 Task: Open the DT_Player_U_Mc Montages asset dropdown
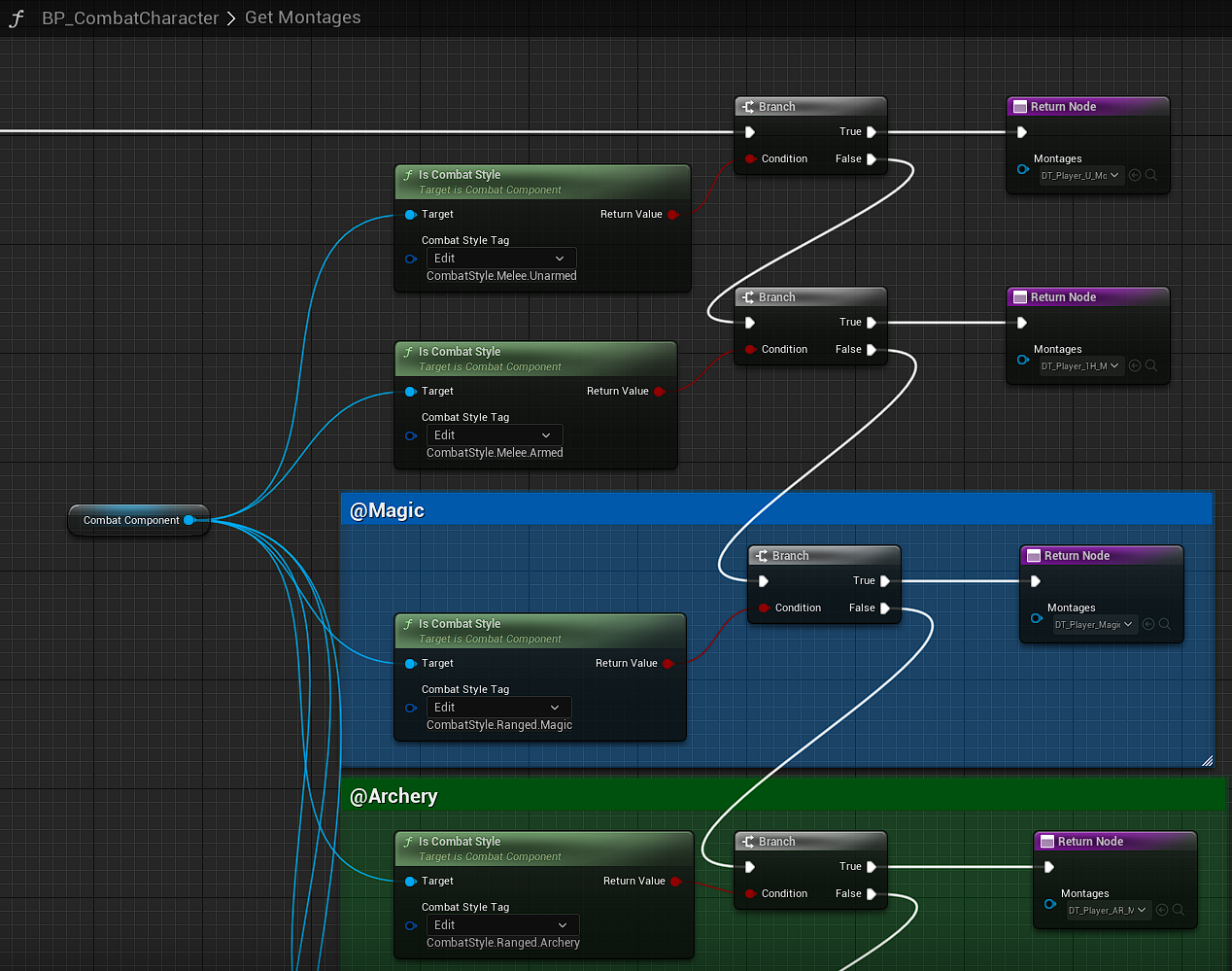(x=1079, y=175)
